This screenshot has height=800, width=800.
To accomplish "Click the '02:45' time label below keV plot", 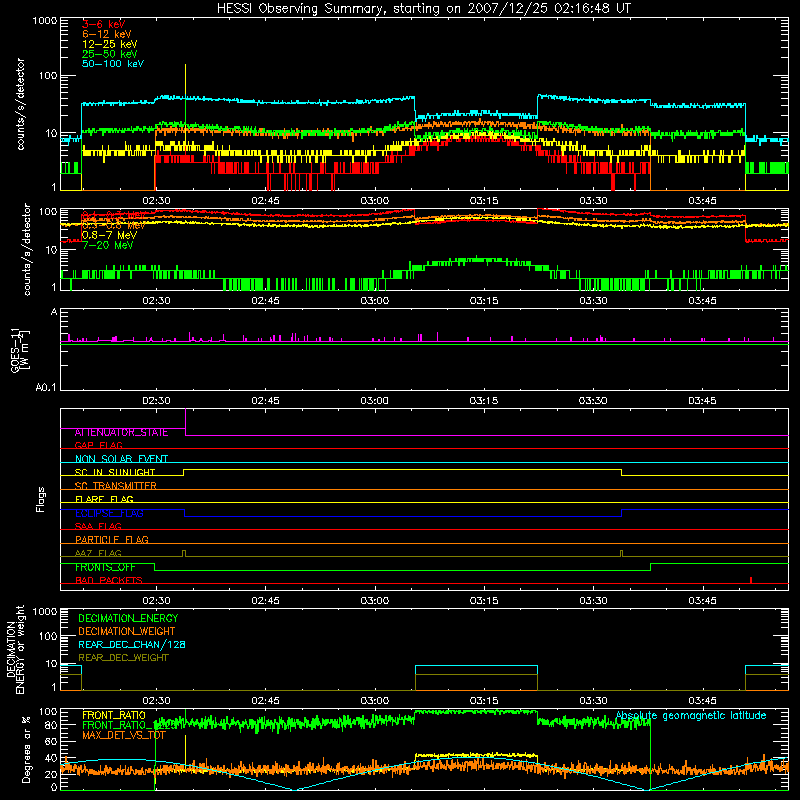I will (x=265, y=201).
